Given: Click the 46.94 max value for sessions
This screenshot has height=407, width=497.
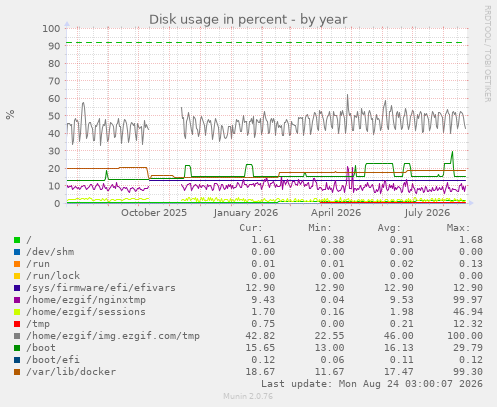Looking at the screenshot, I should click(x=468, y=312).
